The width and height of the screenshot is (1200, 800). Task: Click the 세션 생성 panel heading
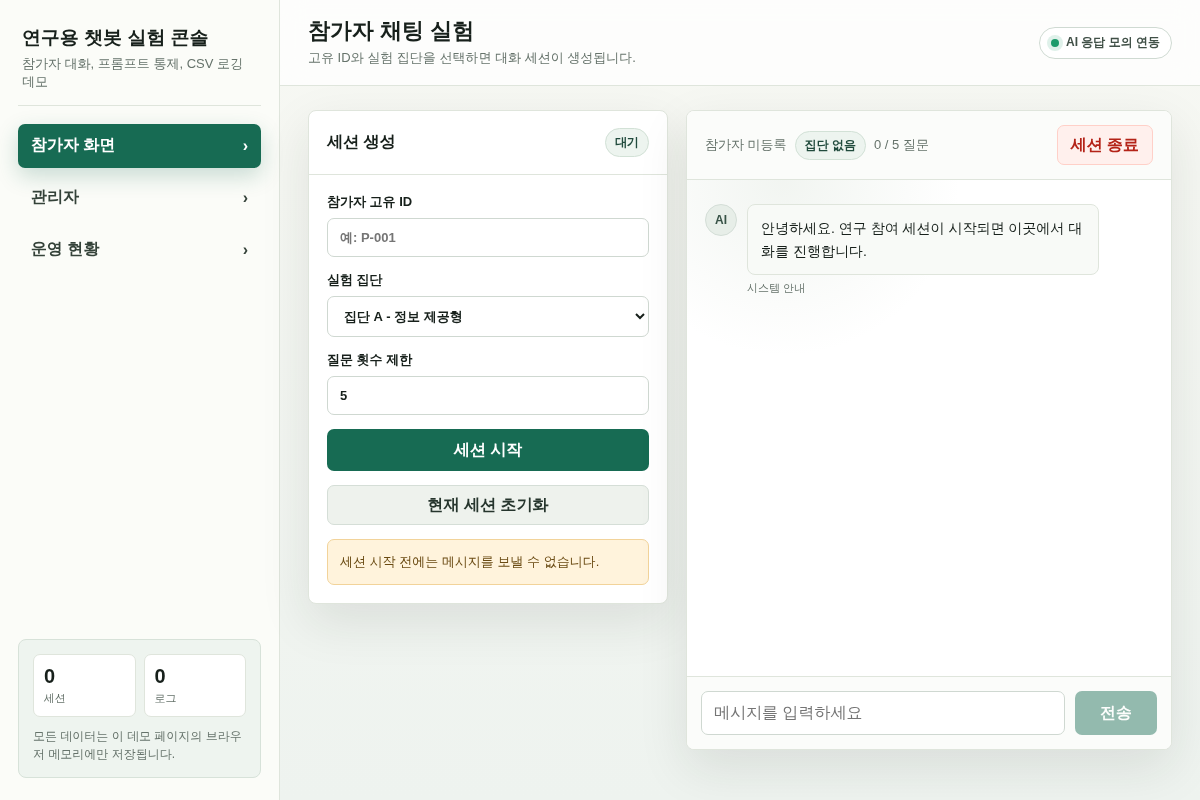pyautogui.click(x=361, y=142)
